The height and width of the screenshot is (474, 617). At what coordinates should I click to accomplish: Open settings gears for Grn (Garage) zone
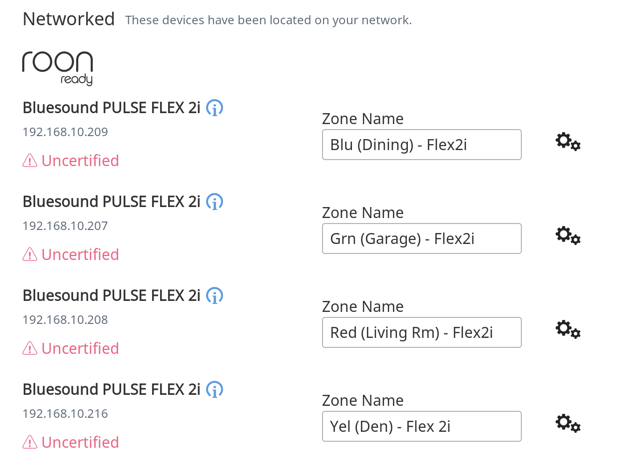568,236
